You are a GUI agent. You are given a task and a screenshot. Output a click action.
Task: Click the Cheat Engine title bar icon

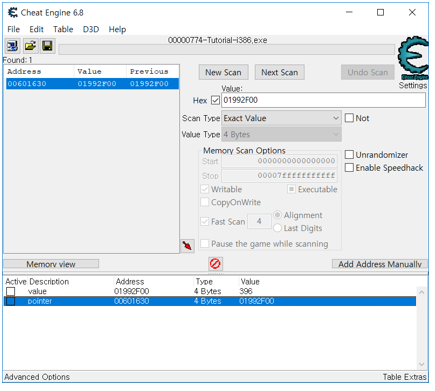13,13
